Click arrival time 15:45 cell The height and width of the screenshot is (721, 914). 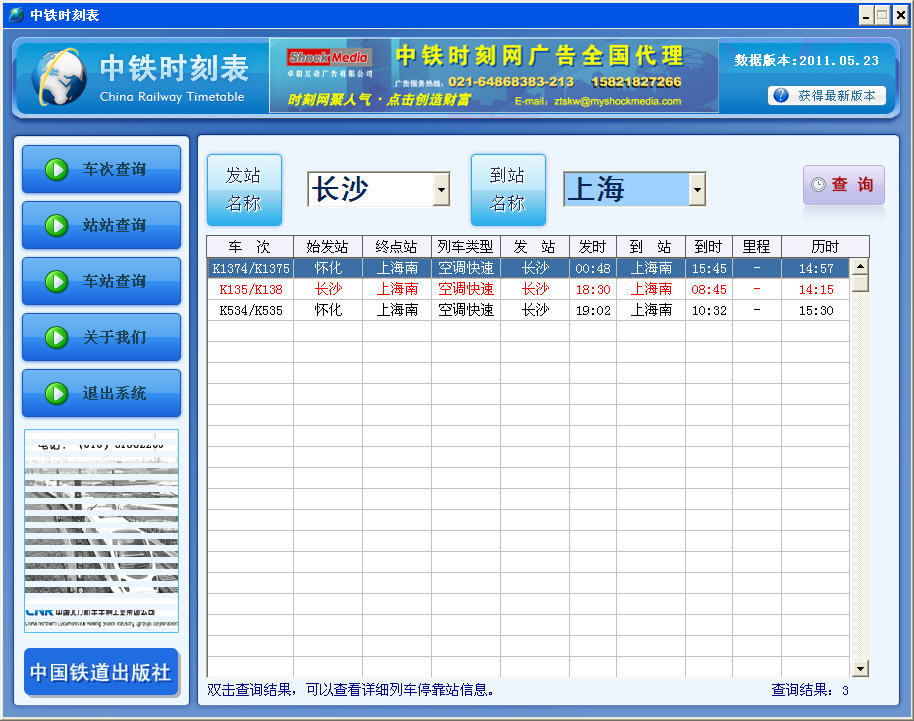pos(709,268)
